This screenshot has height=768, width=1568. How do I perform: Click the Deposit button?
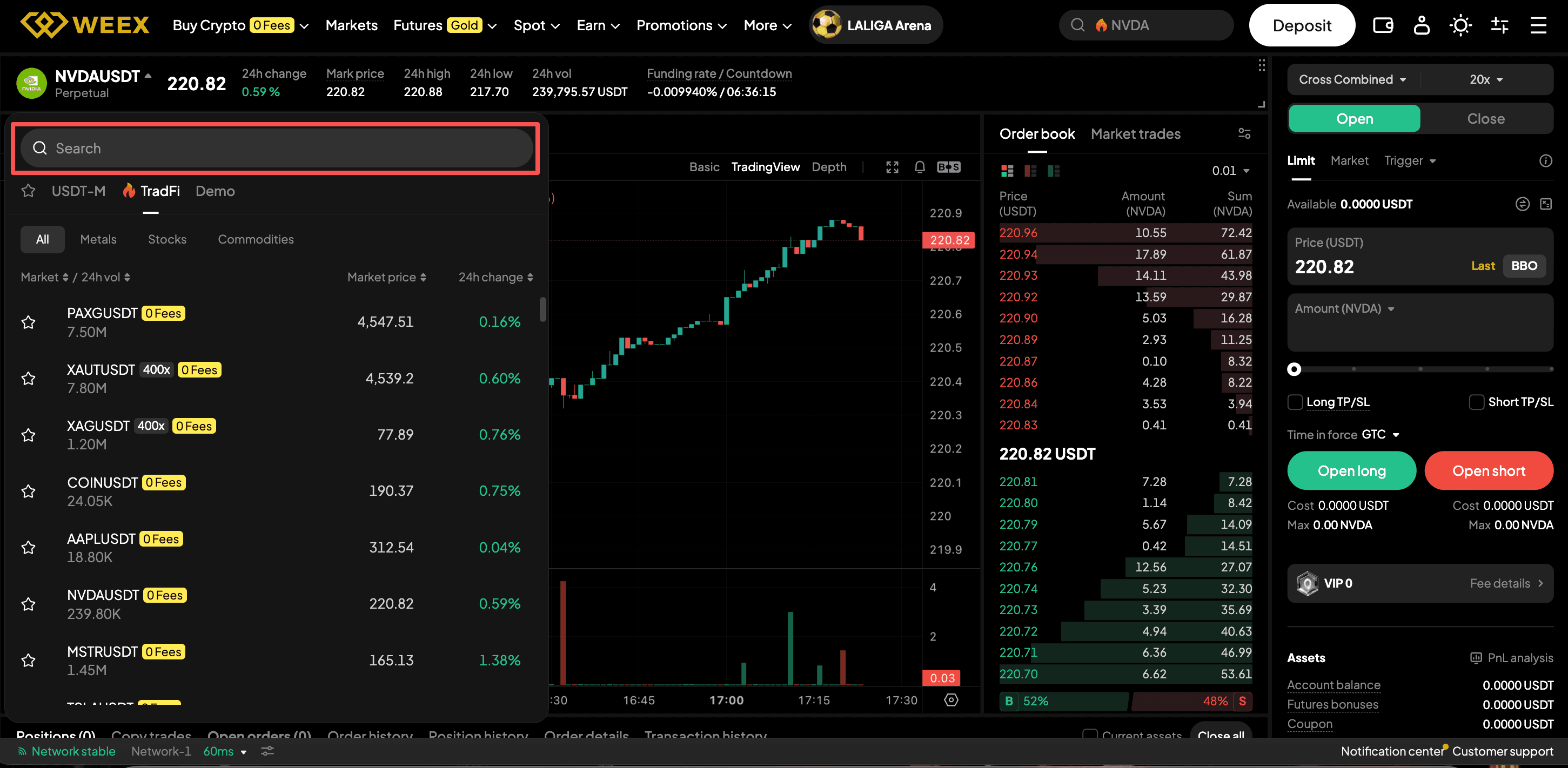(x=1302, y=25)
